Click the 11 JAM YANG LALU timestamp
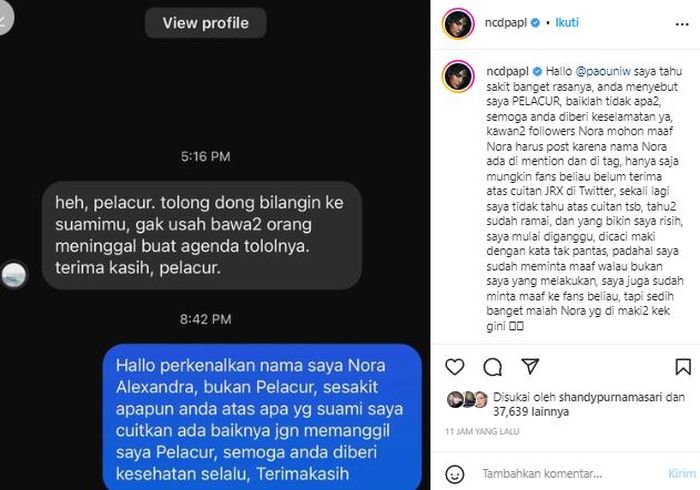This screenshot has height=490, width=700. pos(482,432)
